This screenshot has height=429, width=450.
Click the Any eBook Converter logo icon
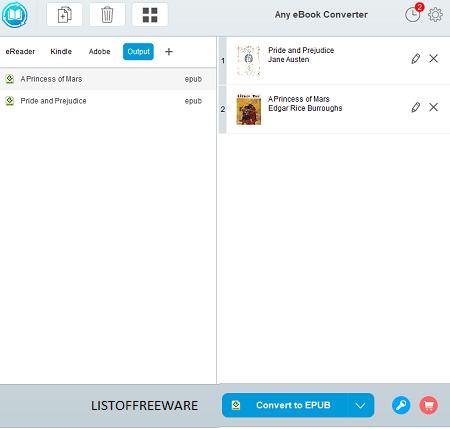pos(14,15)
